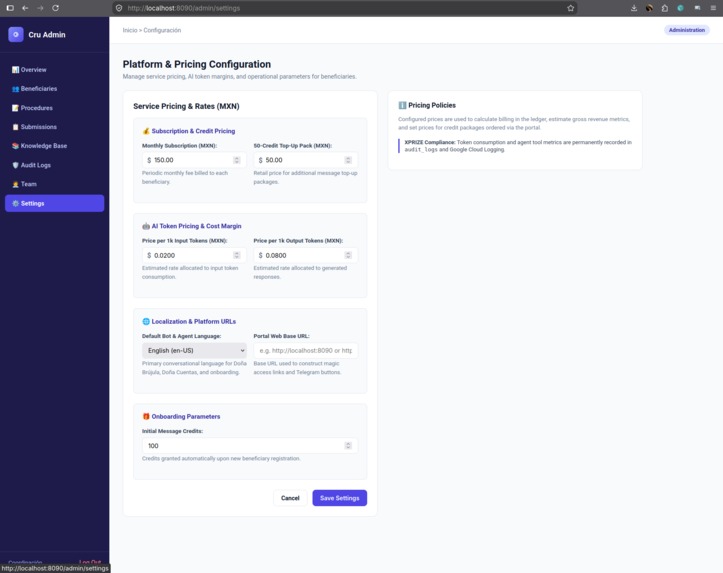This screenshot has width=723, height=573.
Task: Focus the Initial Message Credits field
Action: pyautogui.click(x=249, y=446)
